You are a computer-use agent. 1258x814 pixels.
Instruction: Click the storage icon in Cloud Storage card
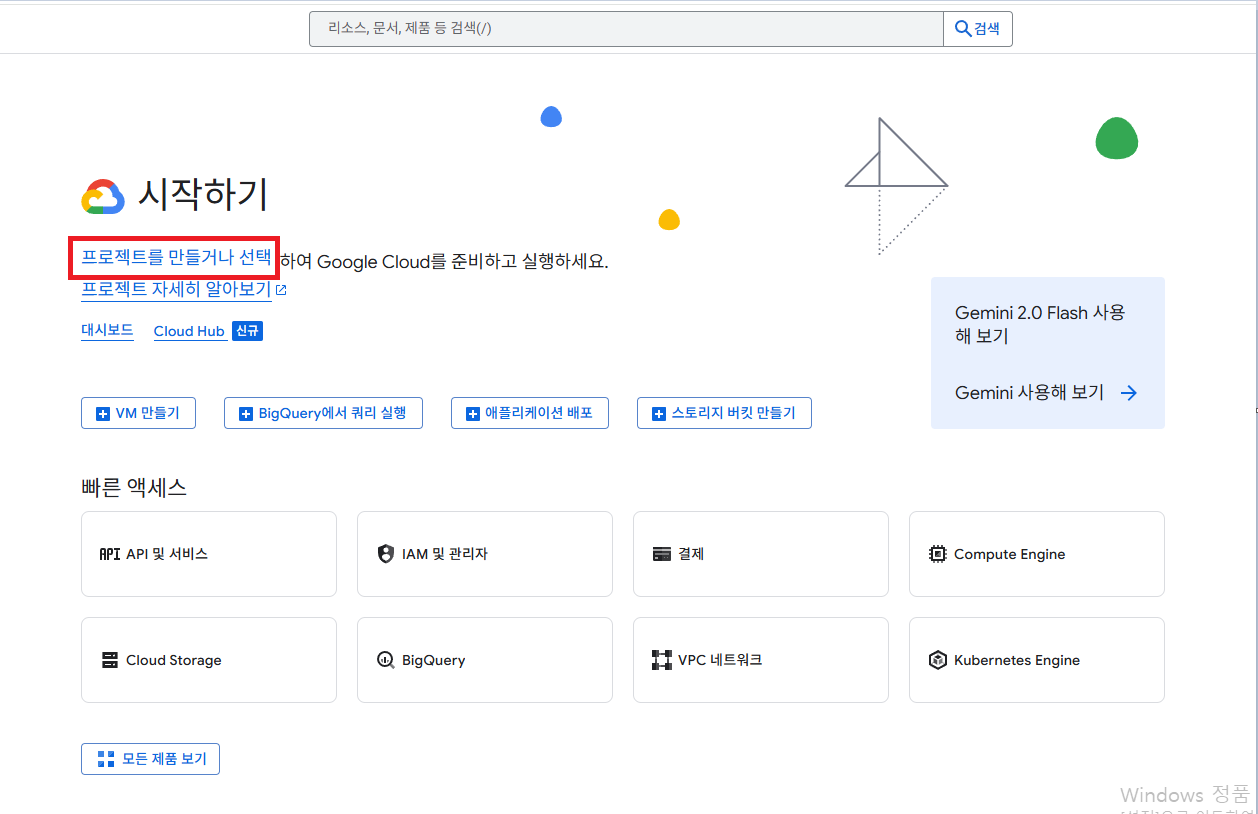pyautogui.click(x=110, y=660)
